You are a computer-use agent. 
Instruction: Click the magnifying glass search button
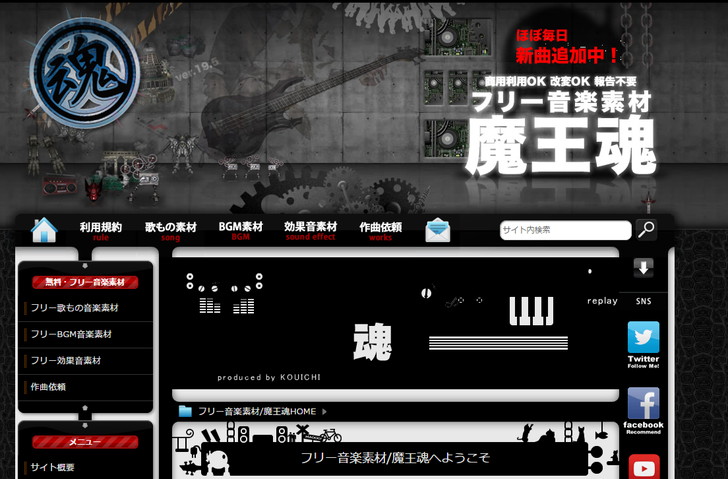[646, 229]
